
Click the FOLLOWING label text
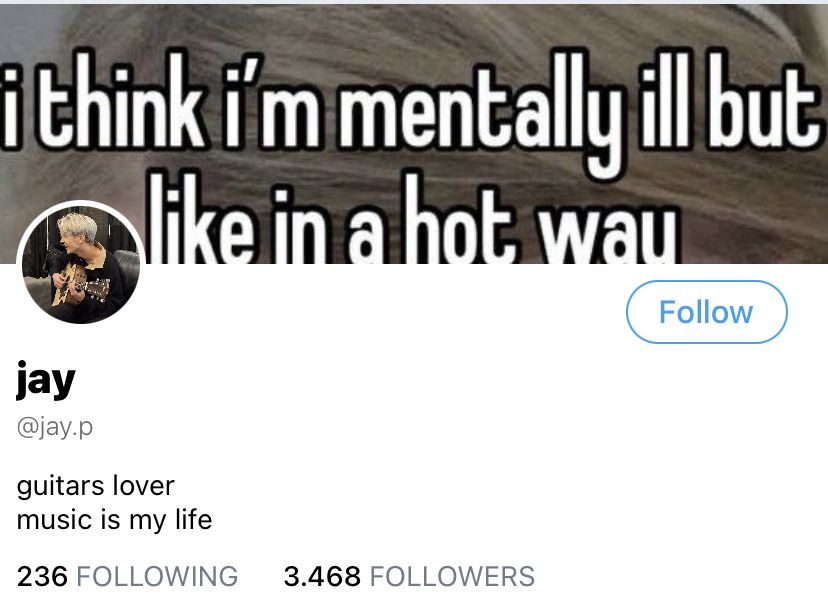point(157,576)
